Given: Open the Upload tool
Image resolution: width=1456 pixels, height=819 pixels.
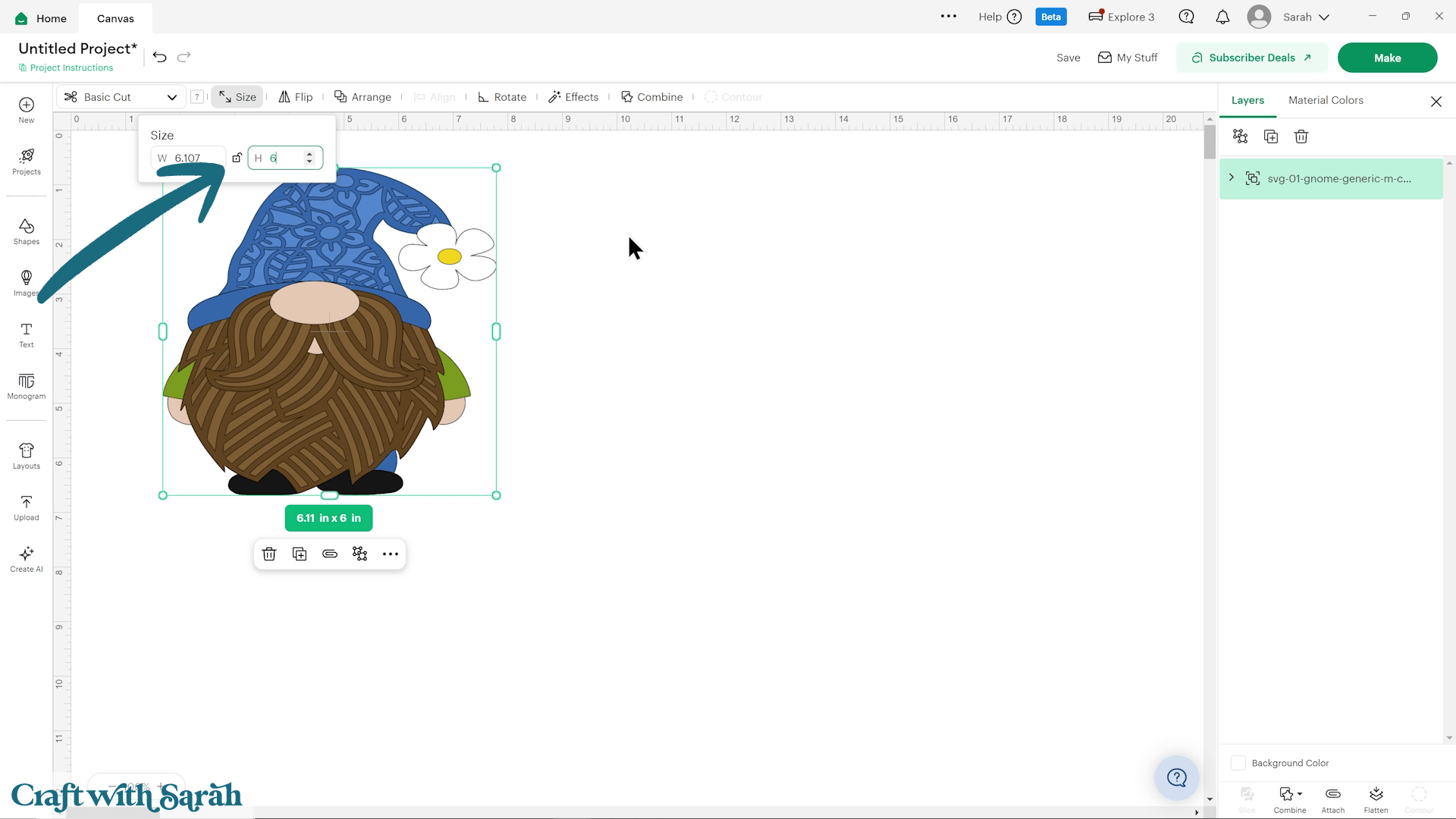Looking at the screenshot, I should click(27, 507).
